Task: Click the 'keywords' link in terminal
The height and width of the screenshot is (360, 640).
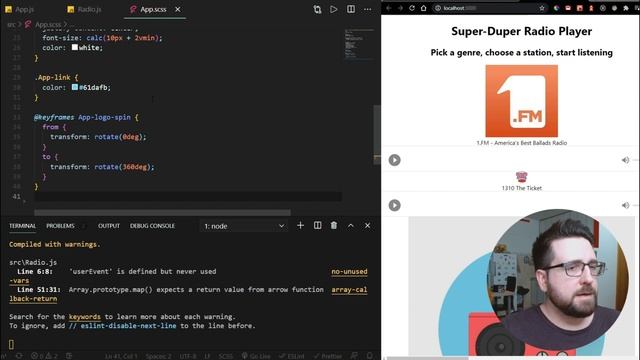Action: [84, 317]
